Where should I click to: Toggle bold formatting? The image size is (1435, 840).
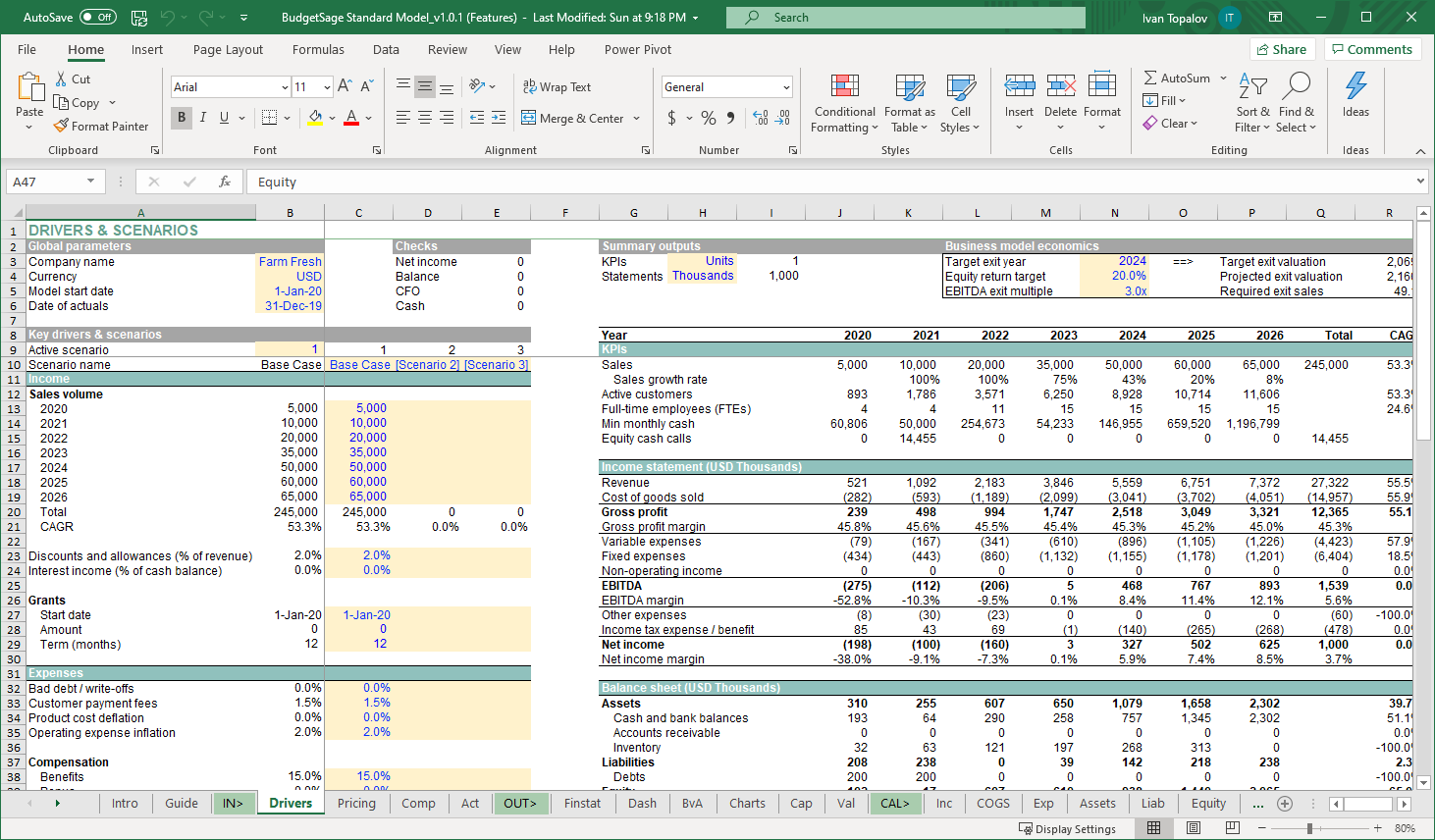[182, 118]
